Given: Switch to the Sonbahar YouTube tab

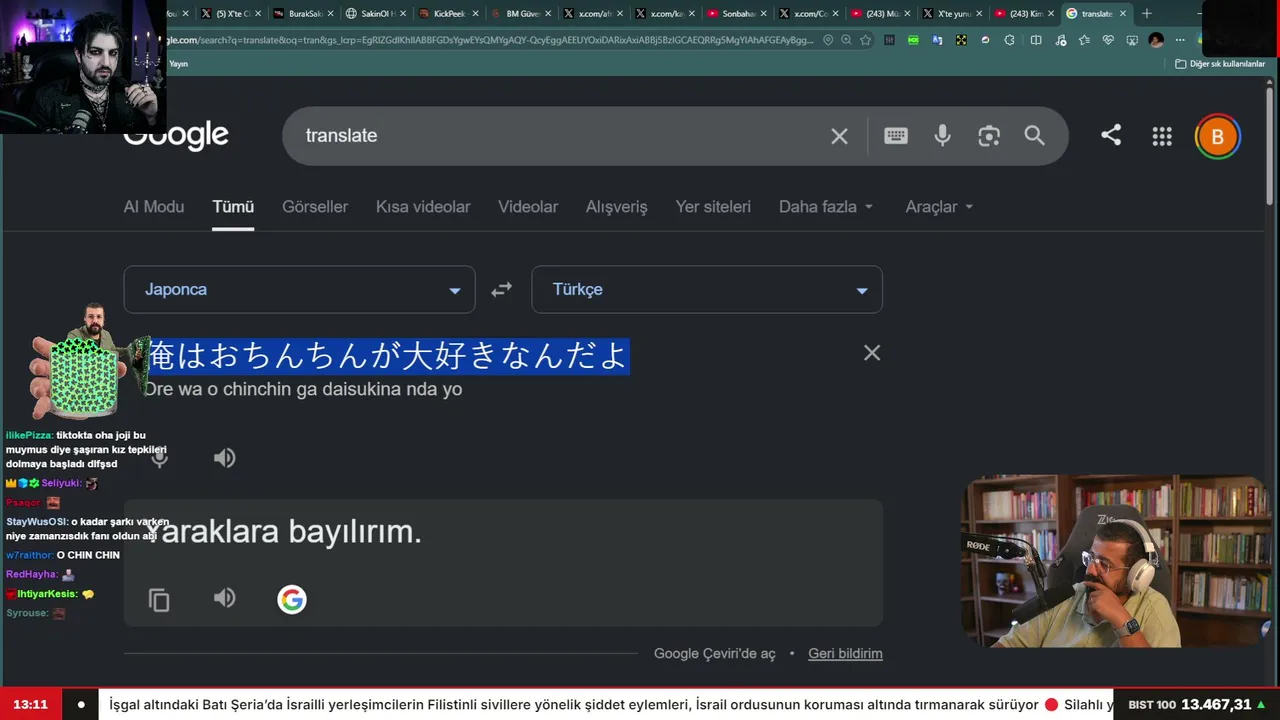Looking at the screenshot, I should (736, 14).
